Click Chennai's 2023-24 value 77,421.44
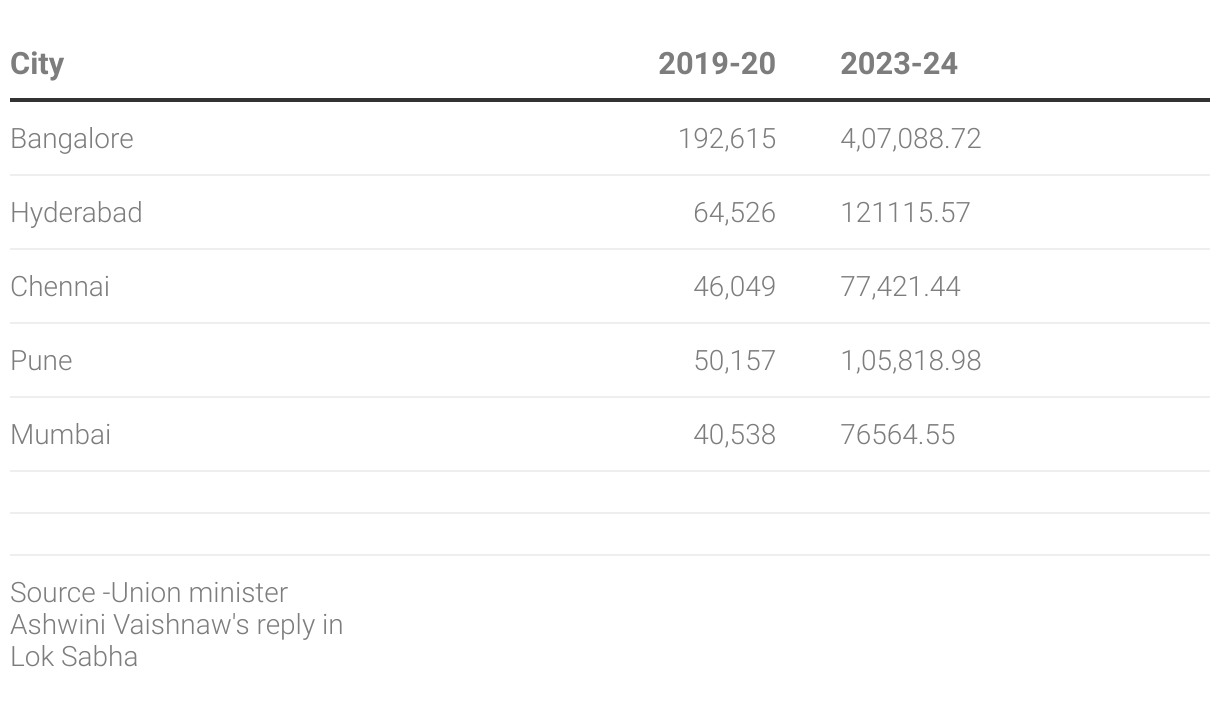Screen dimensions: 1220x702 900,286
